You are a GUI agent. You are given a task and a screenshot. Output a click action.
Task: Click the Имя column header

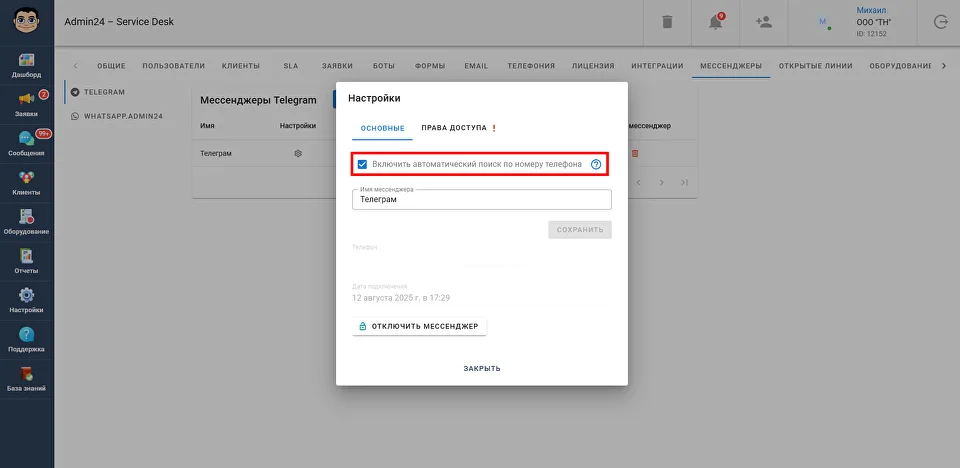click(207, 126)
